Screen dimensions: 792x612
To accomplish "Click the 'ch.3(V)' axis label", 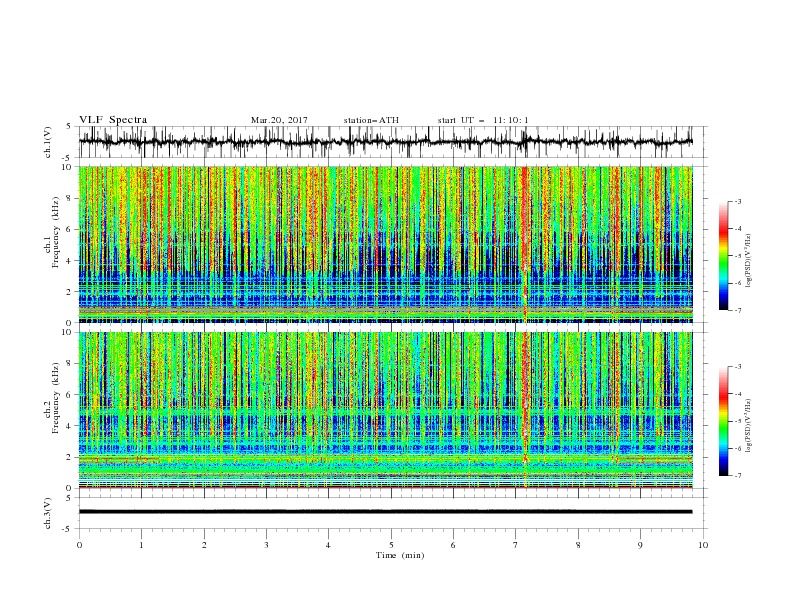I will [48, 514].
